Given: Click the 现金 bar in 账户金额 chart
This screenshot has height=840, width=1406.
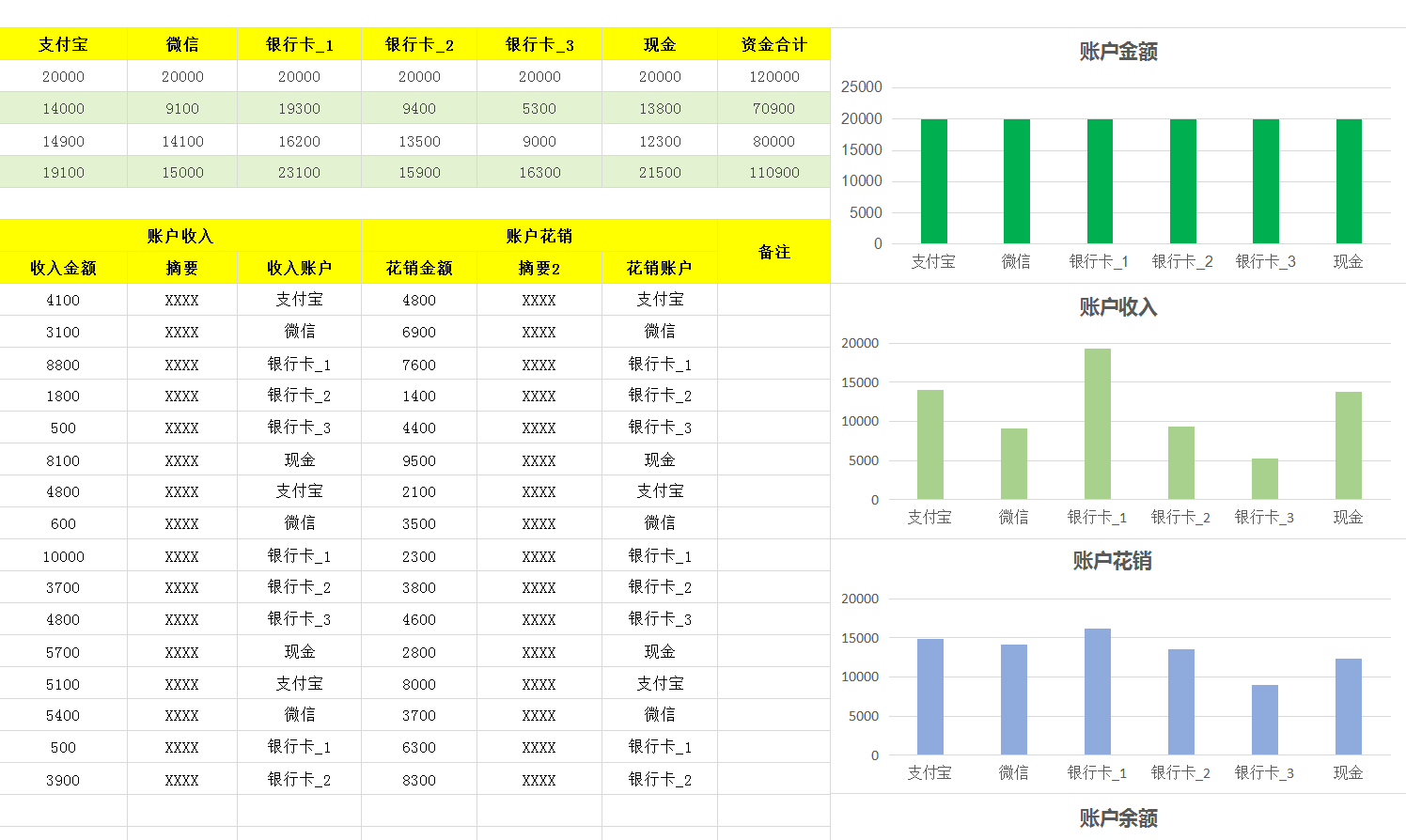Looking at the screenshot, I should [x=1349, y=181].
